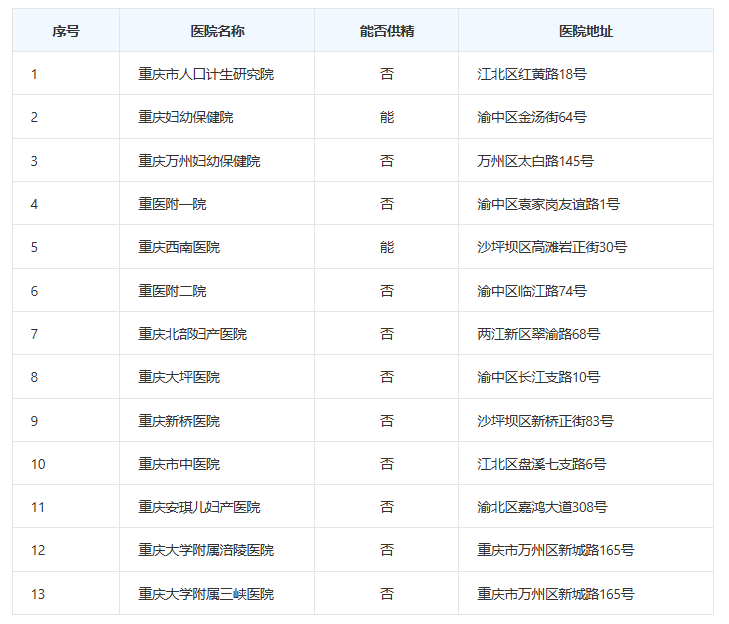This screenshot has height=624, width=729.
Task: Click sequence number 8
Action: tap(34, 377)
